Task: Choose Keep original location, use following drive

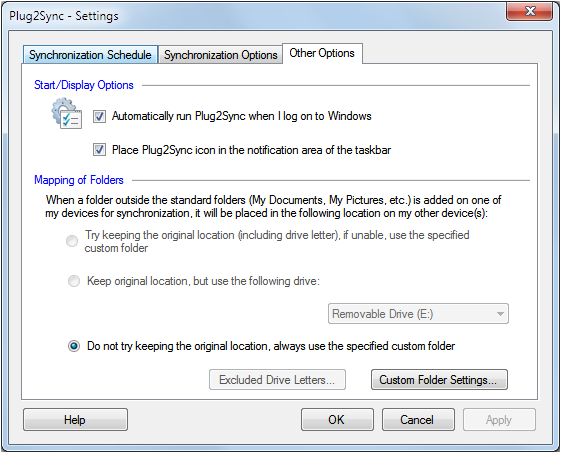Action: click(74, 281)
